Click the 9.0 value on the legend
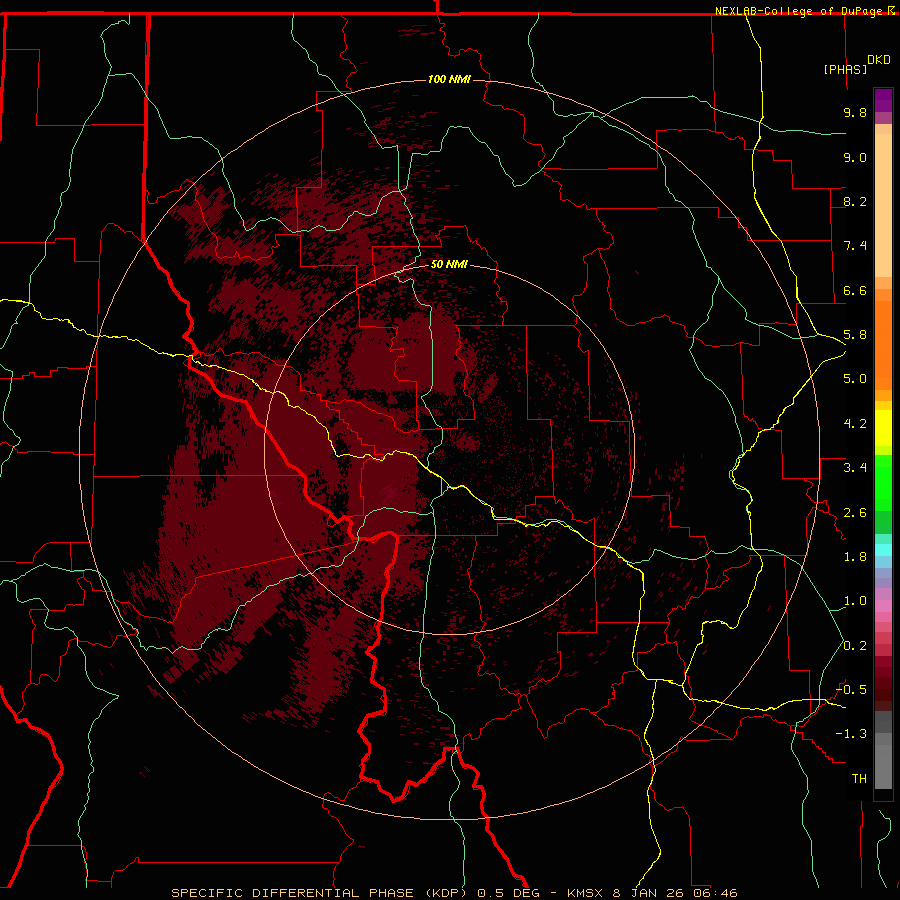 tap(855, 157)
